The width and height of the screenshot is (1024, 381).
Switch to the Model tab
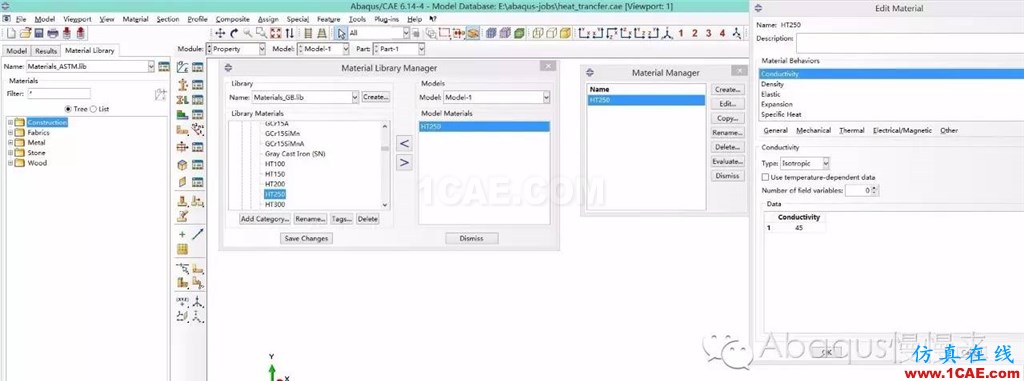click(x=16, y=50)
